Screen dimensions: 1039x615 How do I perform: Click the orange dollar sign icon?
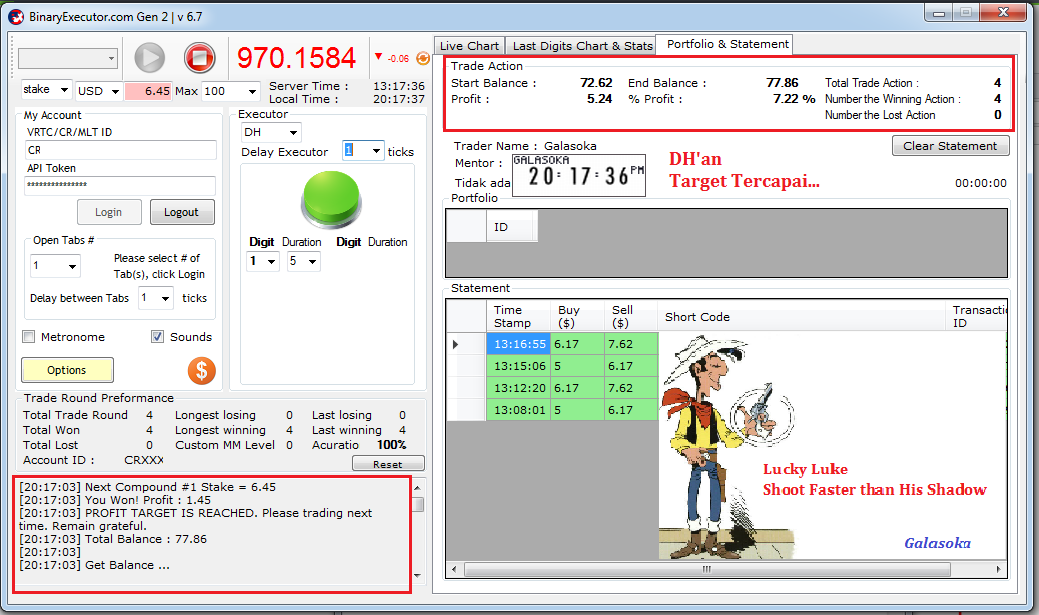(201, 370)
